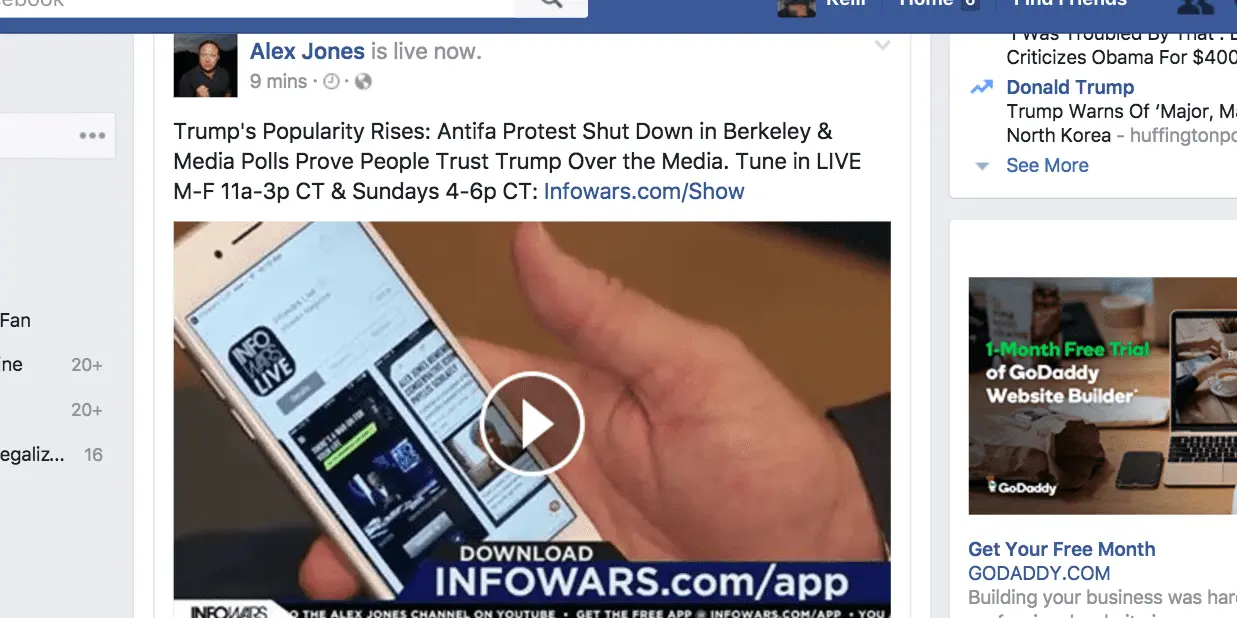This screenshot has height=618, width=1237.
Task: Open the Donald Trump trending topic
Action: click(x=1070, y=87)
